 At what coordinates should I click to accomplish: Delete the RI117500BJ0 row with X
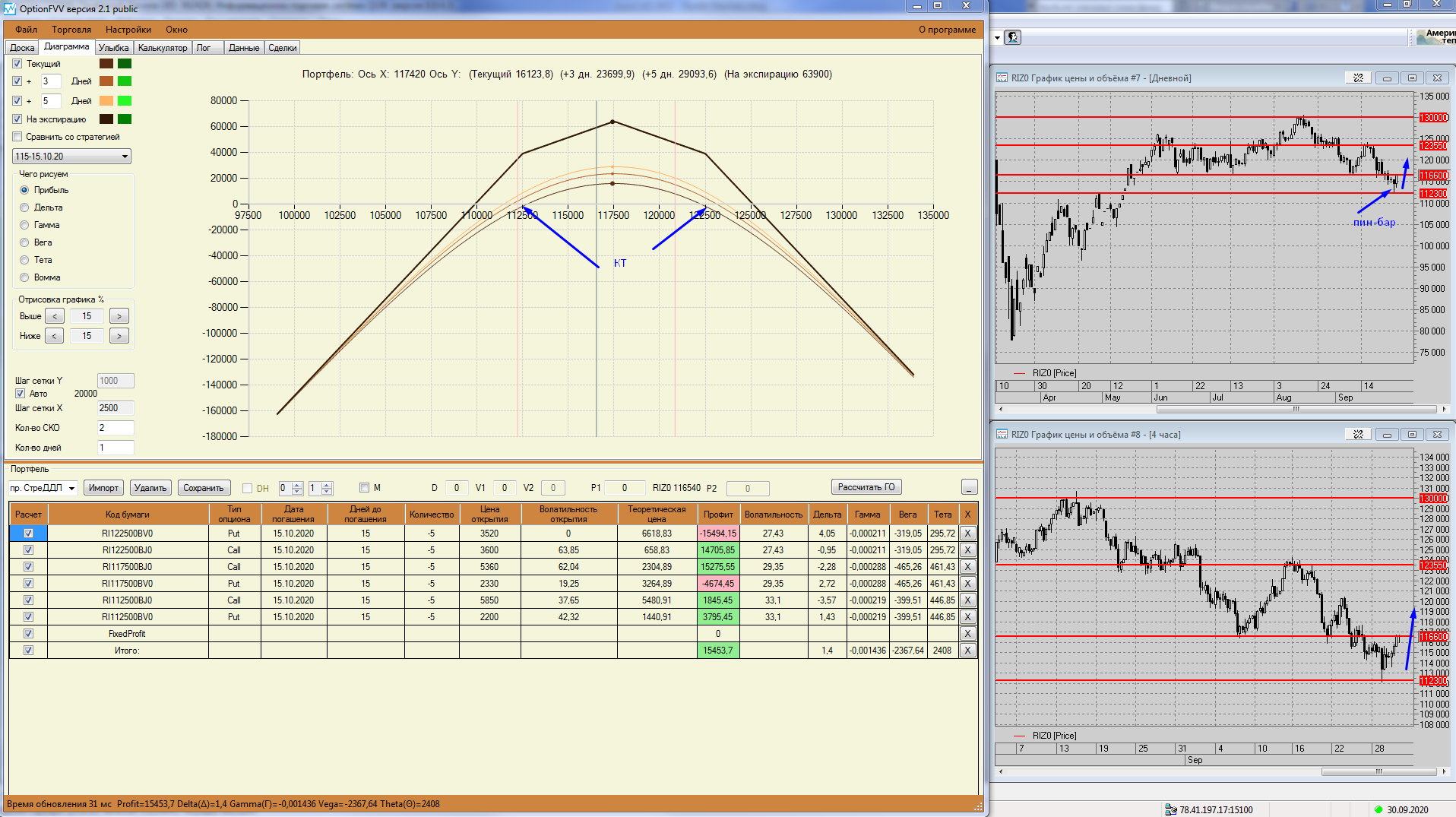pyautogui.click(x=967, y=567)
